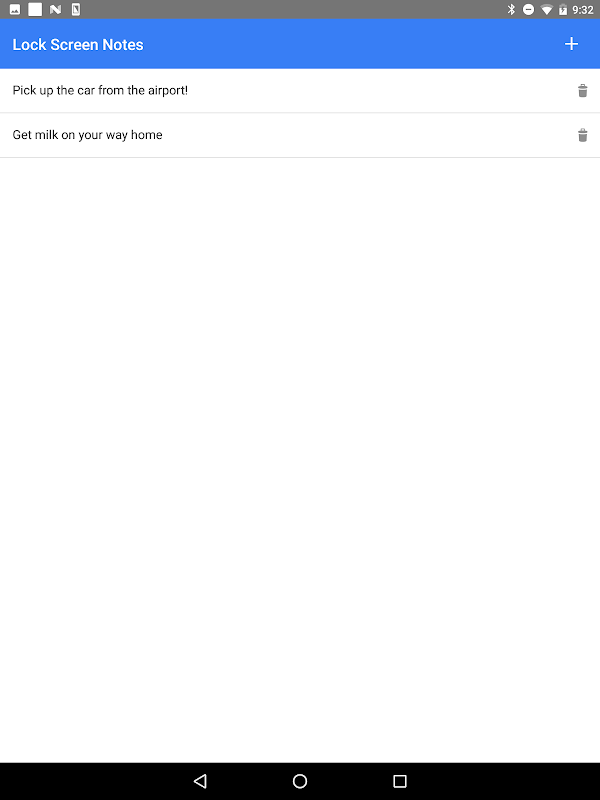The image size is (600, 800).
Task: Click the Lock Screen Notes title
Action: point(78,45)
